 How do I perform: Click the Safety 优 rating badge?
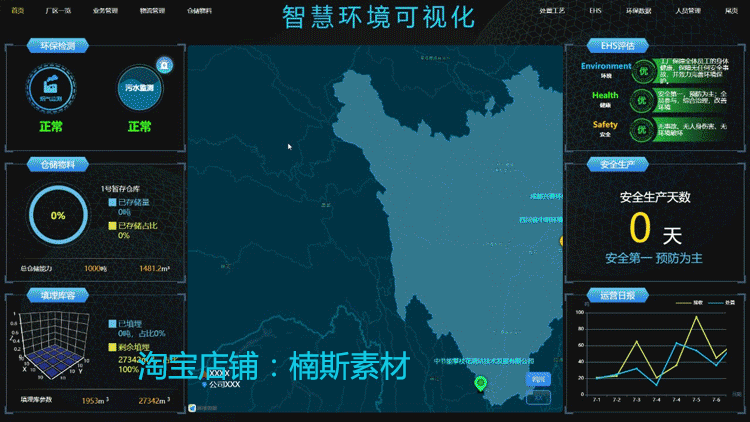[x=641, y=130]
